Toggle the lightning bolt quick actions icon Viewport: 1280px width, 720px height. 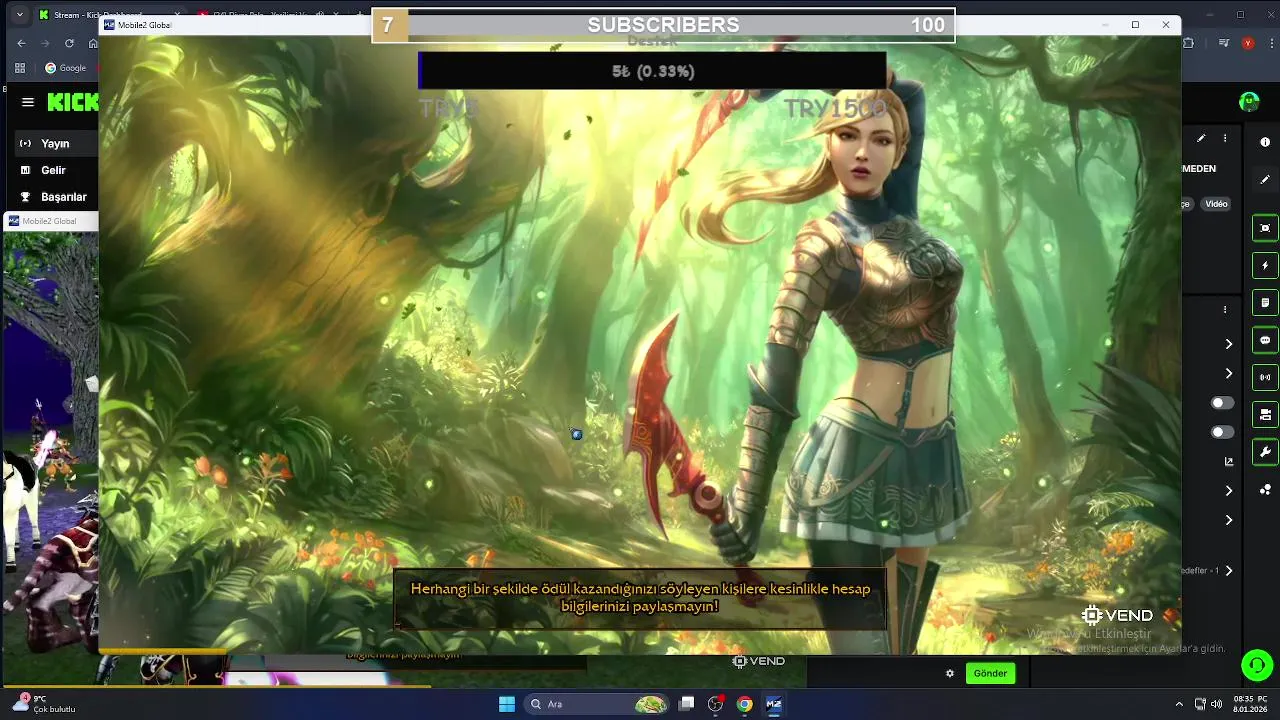(1265, 266)
